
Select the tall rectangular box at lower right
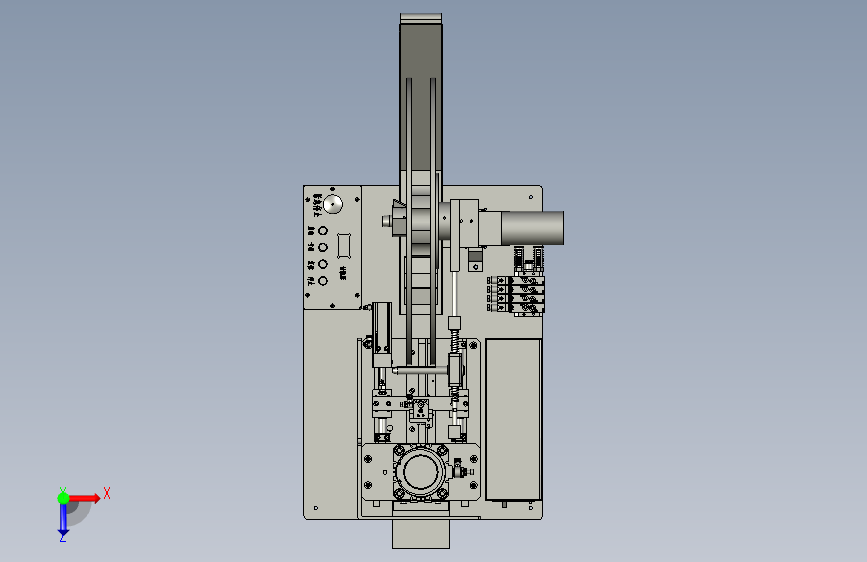513,419
